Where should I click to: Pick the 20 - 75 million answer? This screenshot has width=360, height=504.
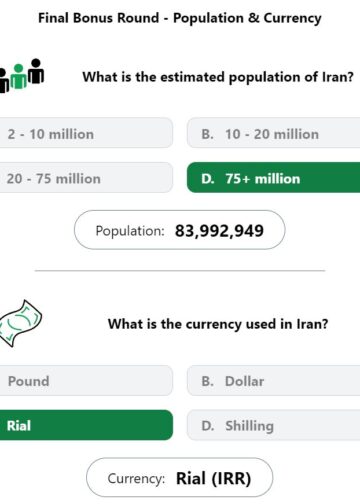coord(86,177)
